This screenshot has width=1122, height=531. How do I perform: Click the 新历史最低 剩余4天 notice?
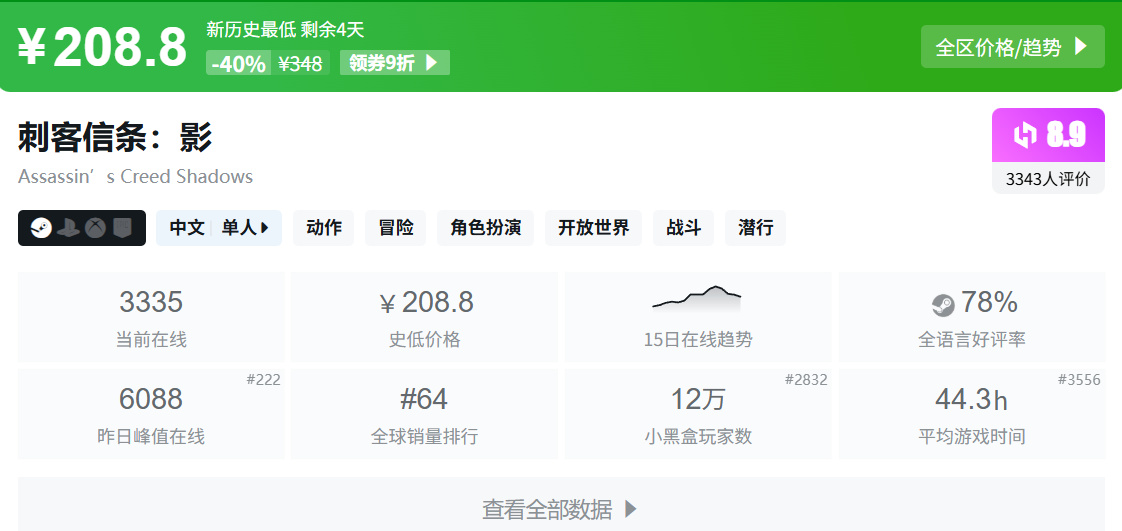point(285,30)
